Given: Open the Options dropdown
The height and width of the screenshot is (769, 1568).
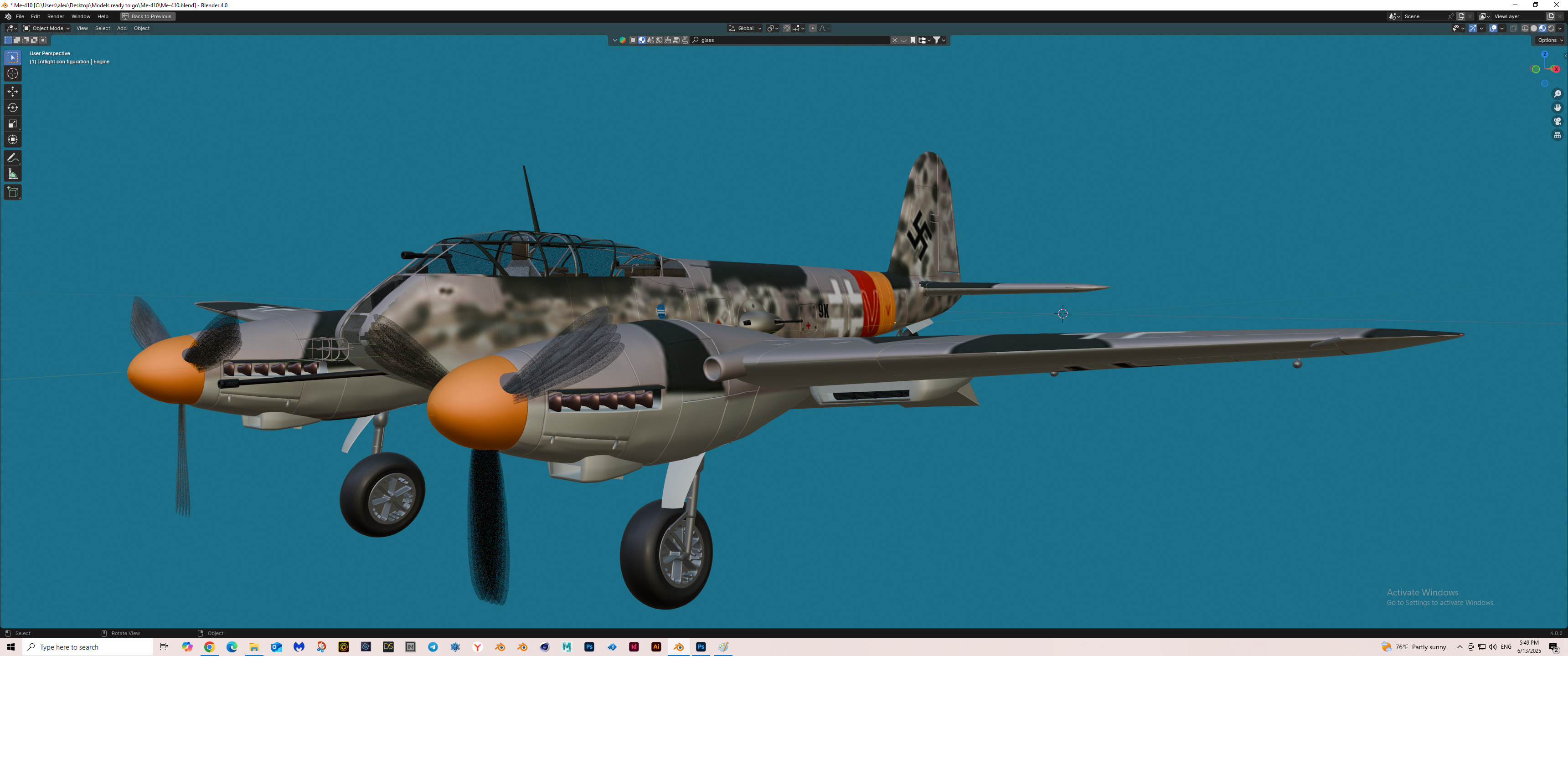Looking at the screenshot, I should pyautogui.click(x=1549, y=40).
